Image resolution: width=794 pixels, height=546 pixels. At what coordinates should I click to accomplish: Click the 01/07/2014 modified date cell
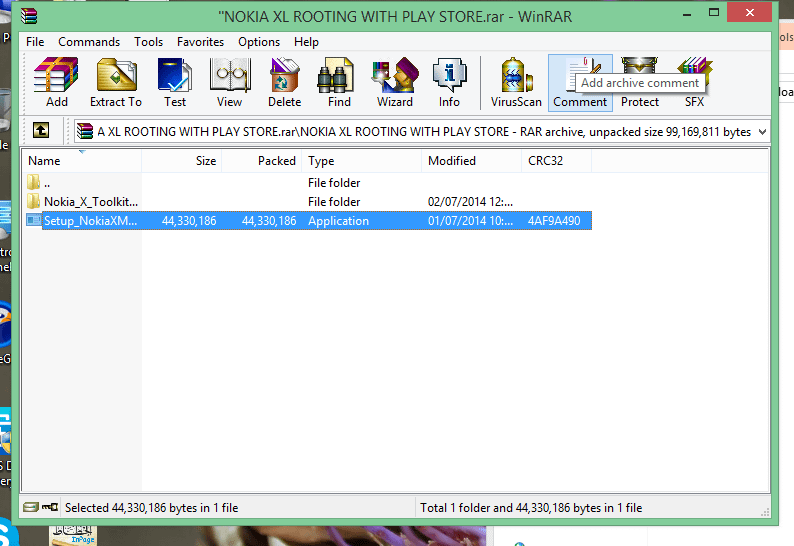(x=470, y=221)
